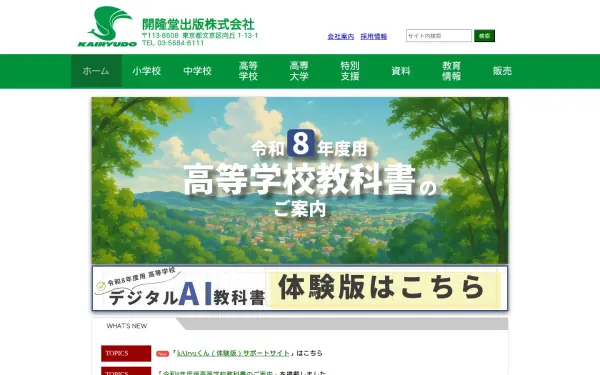The width and height of the screenshot is (600, 375).
Task: Click the 開隆堂出版株式会社 company name
Action: (198, 24)
